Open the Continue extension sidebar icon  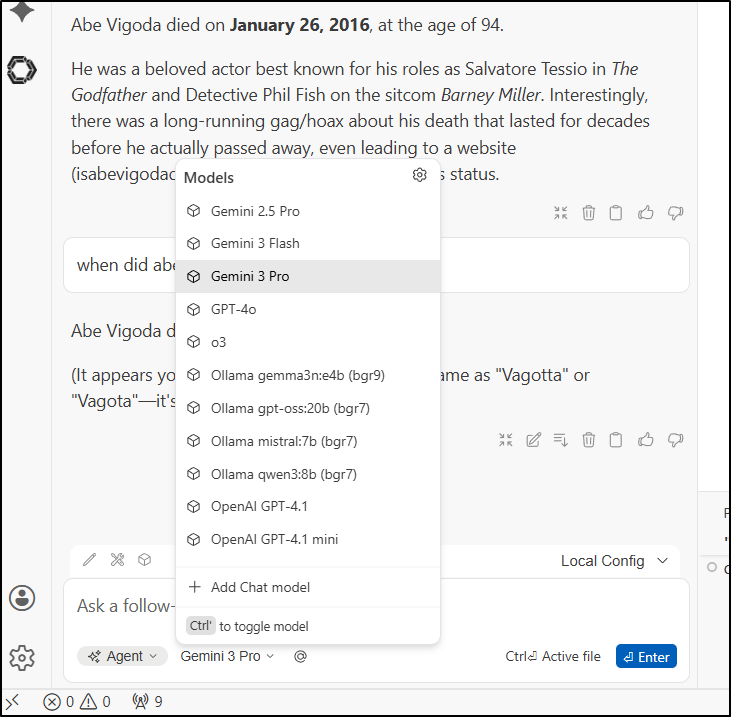22,69
